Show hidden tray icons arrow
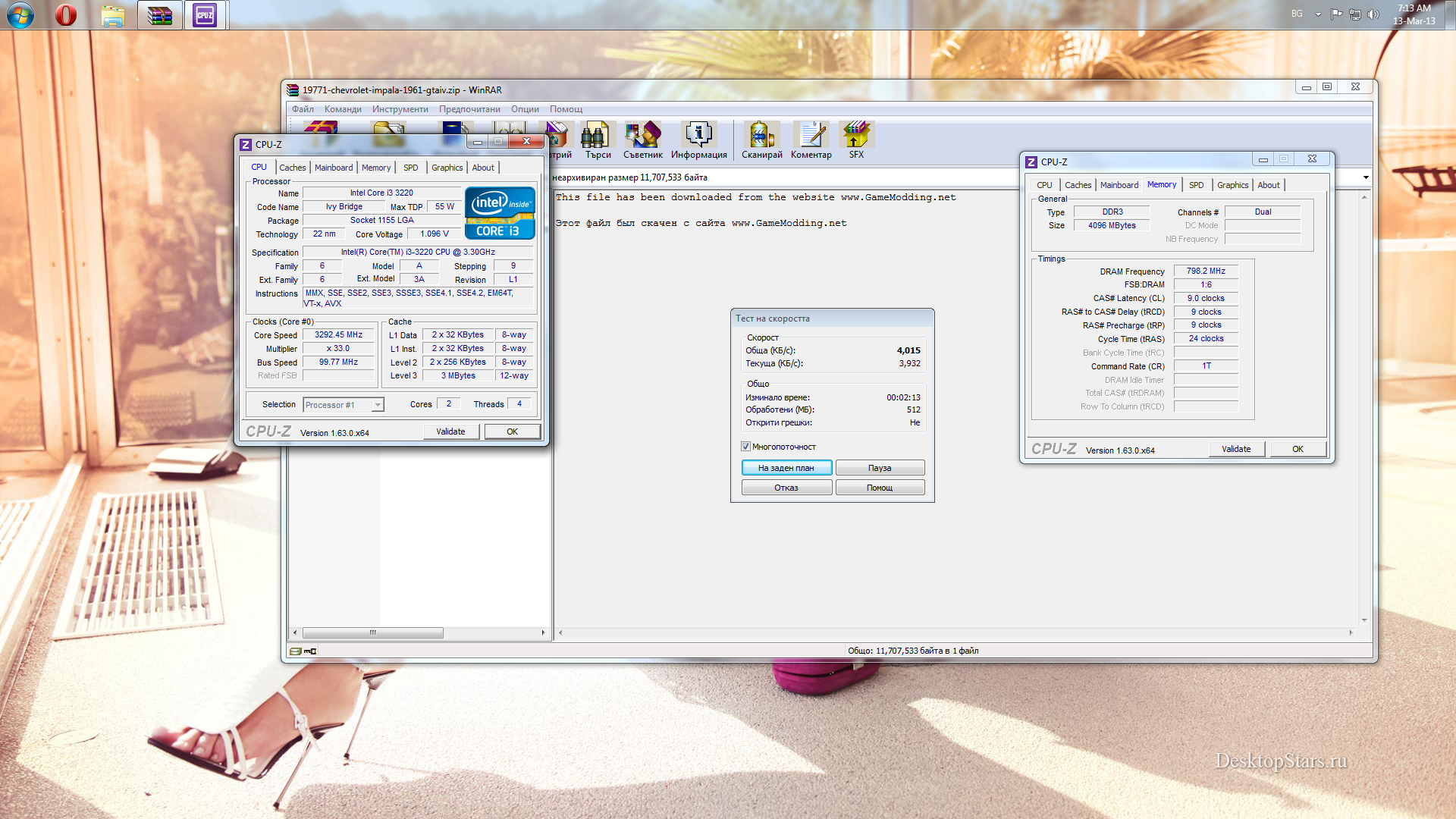1456x819 pixels. click(x=1318, y=14)
